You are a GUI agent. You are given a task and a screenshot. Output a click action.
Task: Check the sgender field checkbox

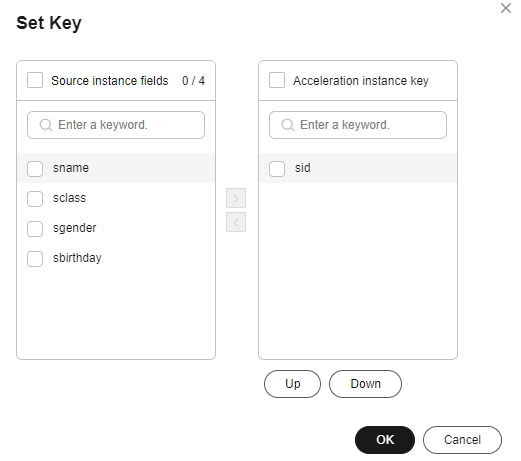[x=35, y=229]
